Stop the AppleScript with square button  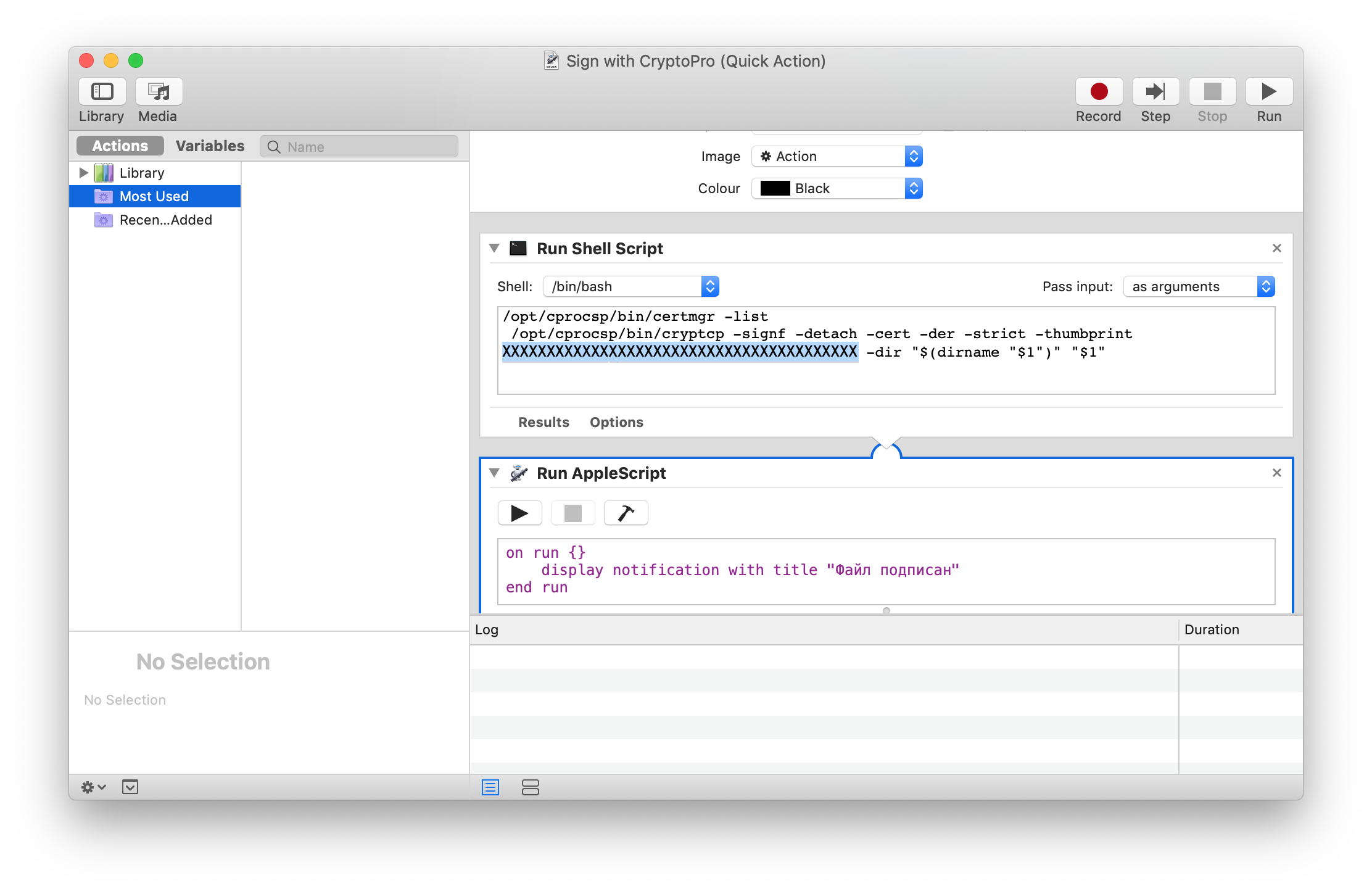(x=572, y=513)
